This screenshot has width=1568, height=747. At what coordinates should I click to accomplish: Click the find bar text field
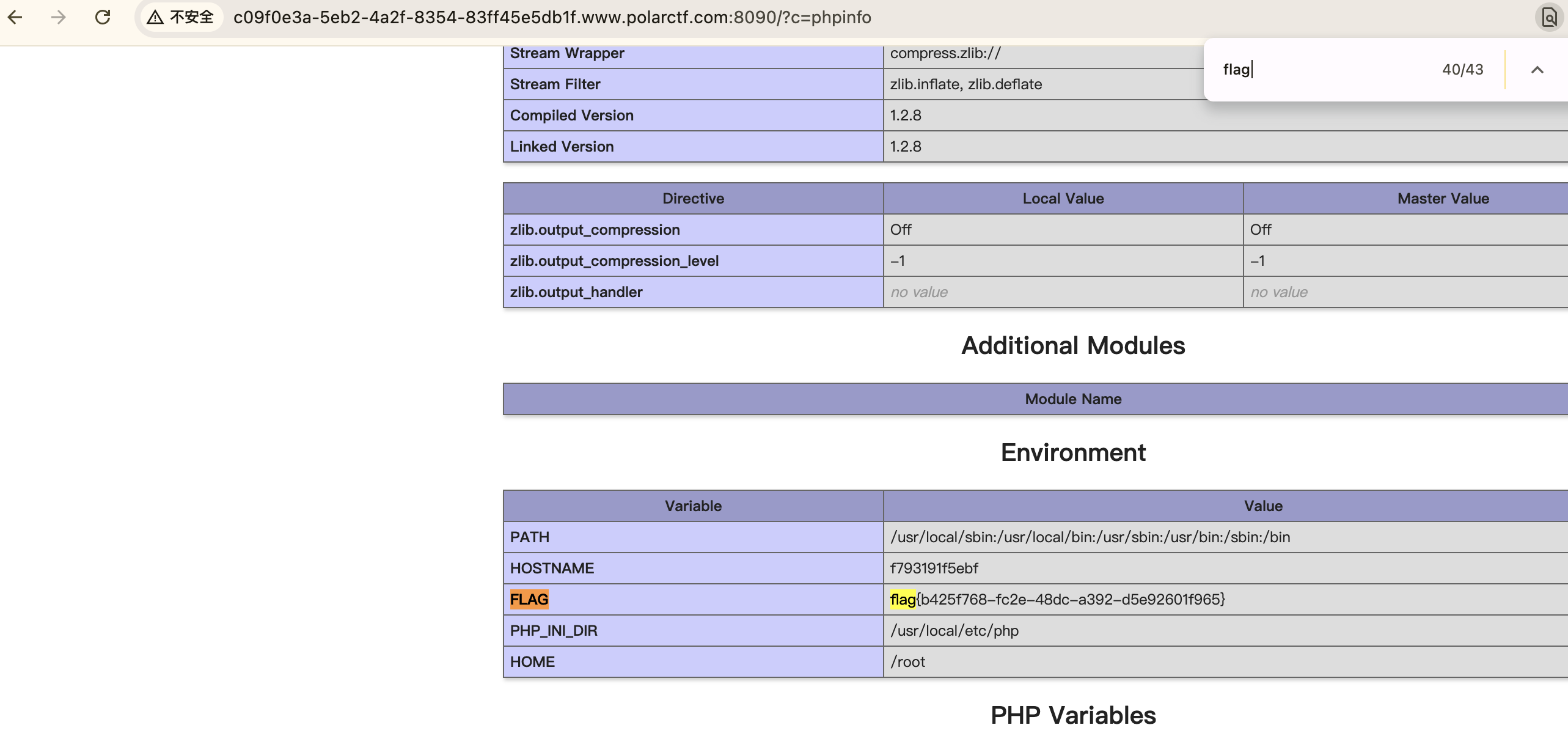1320,70
